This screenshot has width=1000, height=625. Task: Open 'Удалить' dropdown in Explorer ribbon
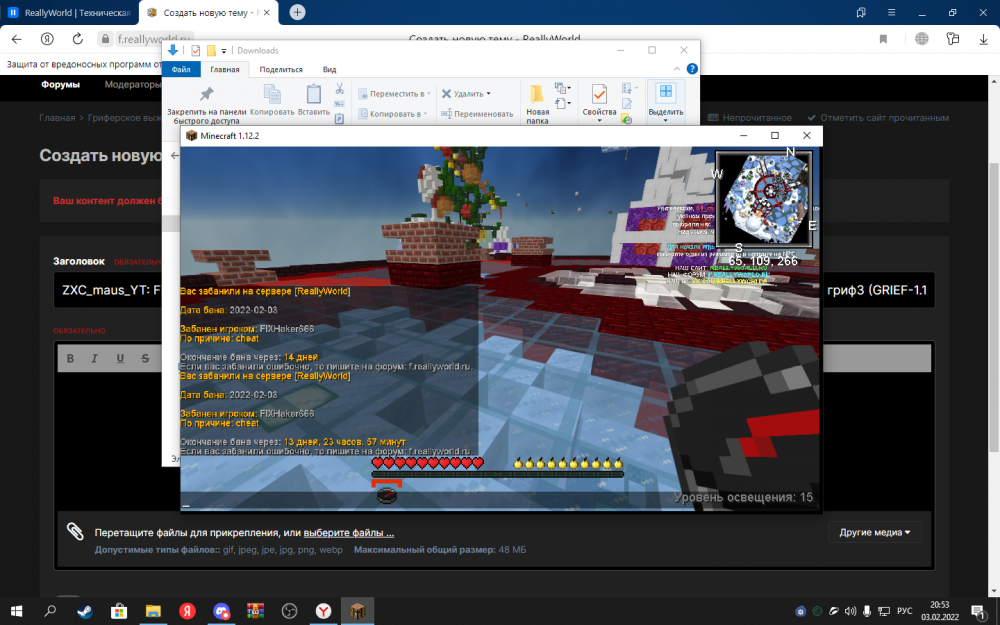tap(467, 94)
